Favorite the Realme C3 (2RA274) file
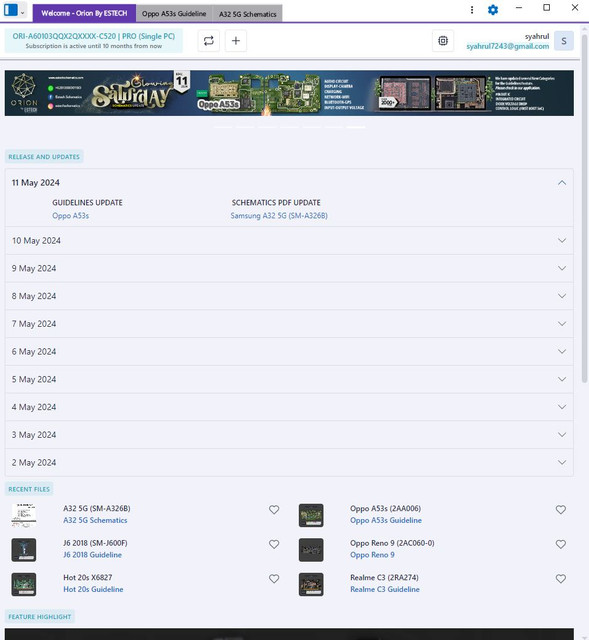This screenshot has width=589, height=640. tap(561, 578)
